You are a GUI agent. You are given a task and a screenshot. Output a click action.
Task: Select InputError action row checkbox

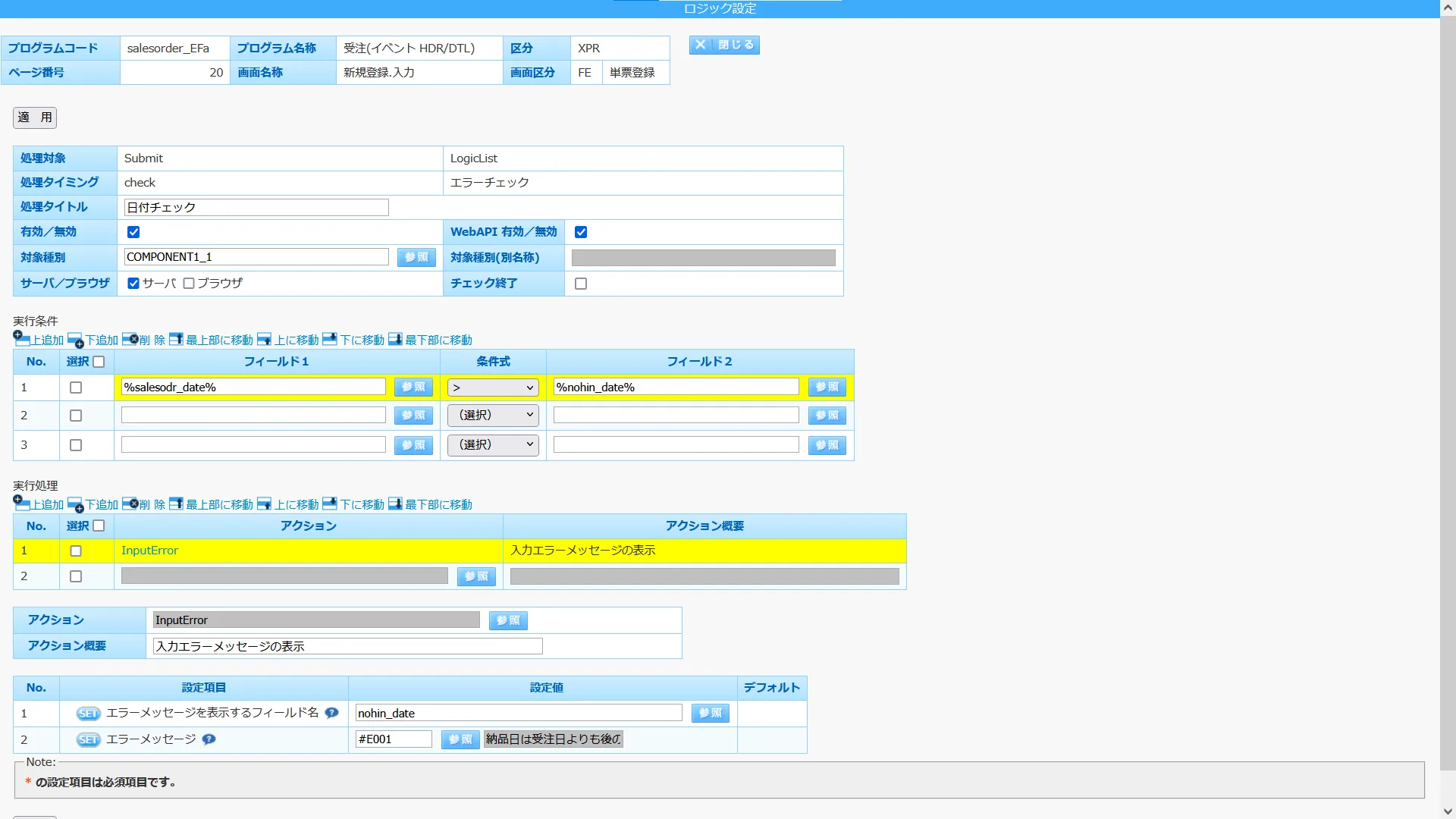click(76, 551)
